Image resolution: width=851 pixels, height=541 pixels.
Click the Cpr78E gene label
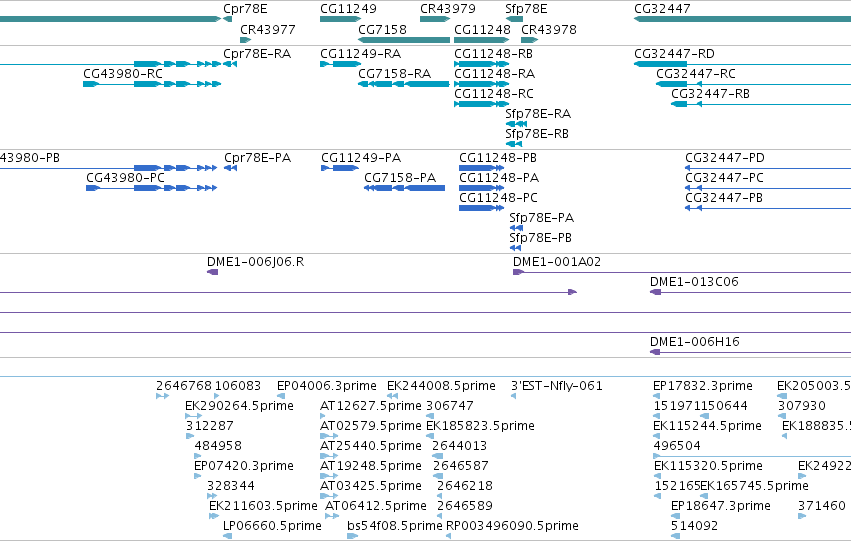[x=245, y=9]
